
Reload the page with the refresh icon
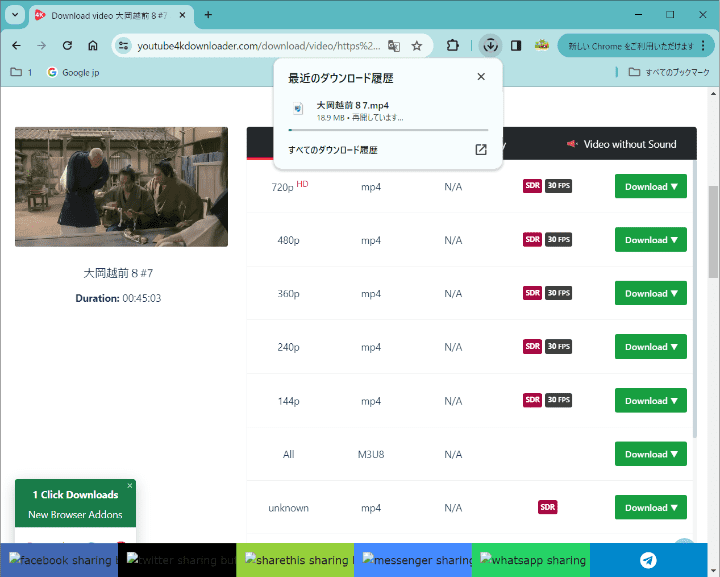(67, 45)
